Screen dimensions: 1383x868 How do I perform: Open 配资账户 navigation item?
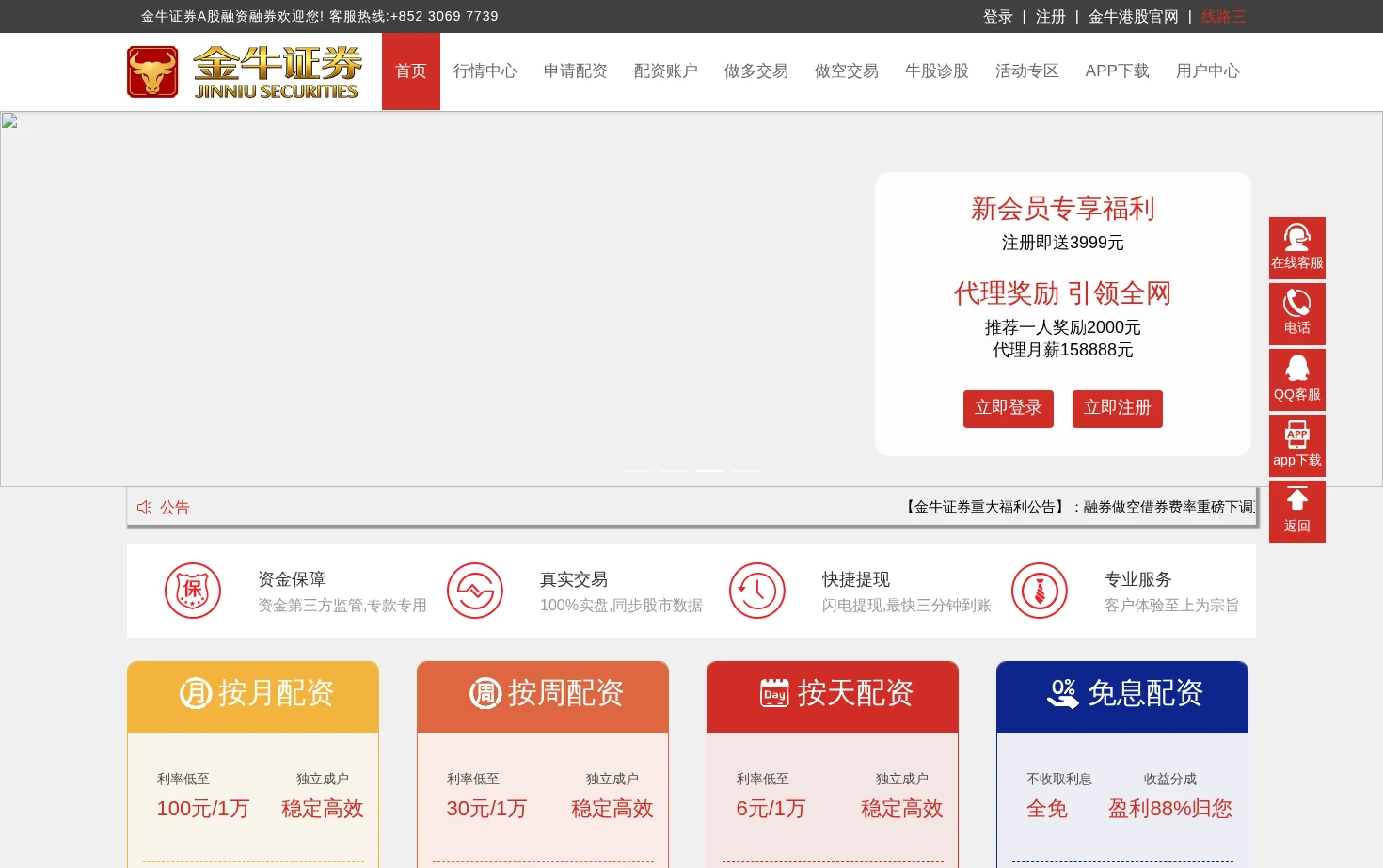tap(666, 71)
